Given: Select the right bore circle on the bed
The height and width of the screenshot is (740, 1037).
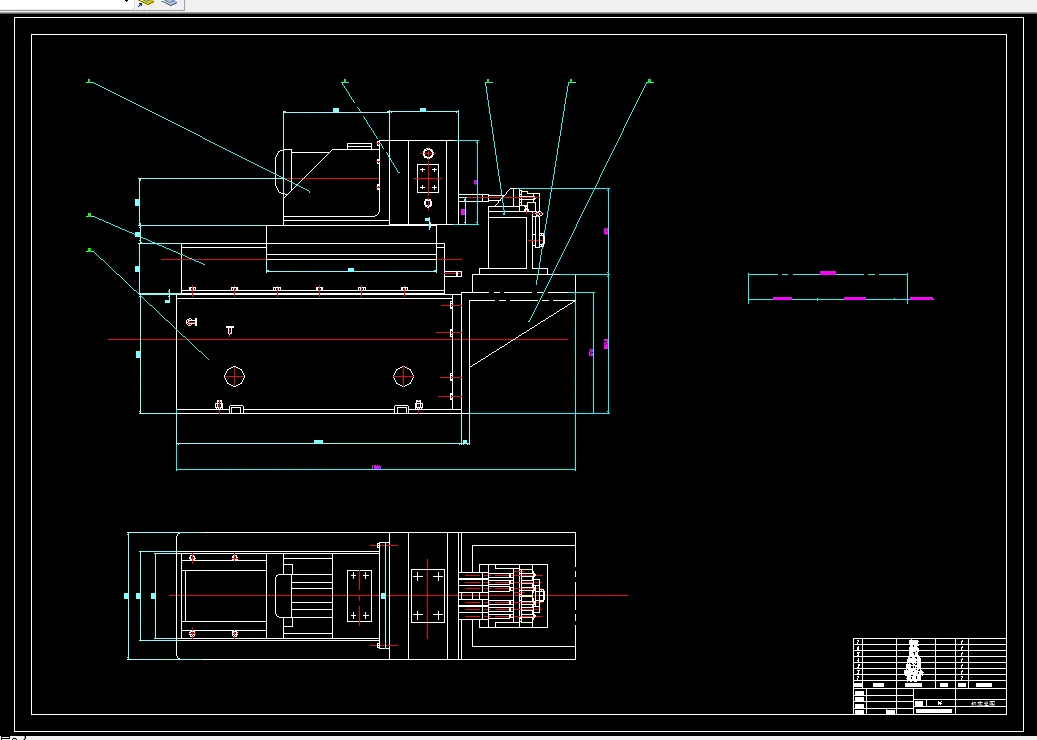Looking at the screenshot, I should coord(403,376).
